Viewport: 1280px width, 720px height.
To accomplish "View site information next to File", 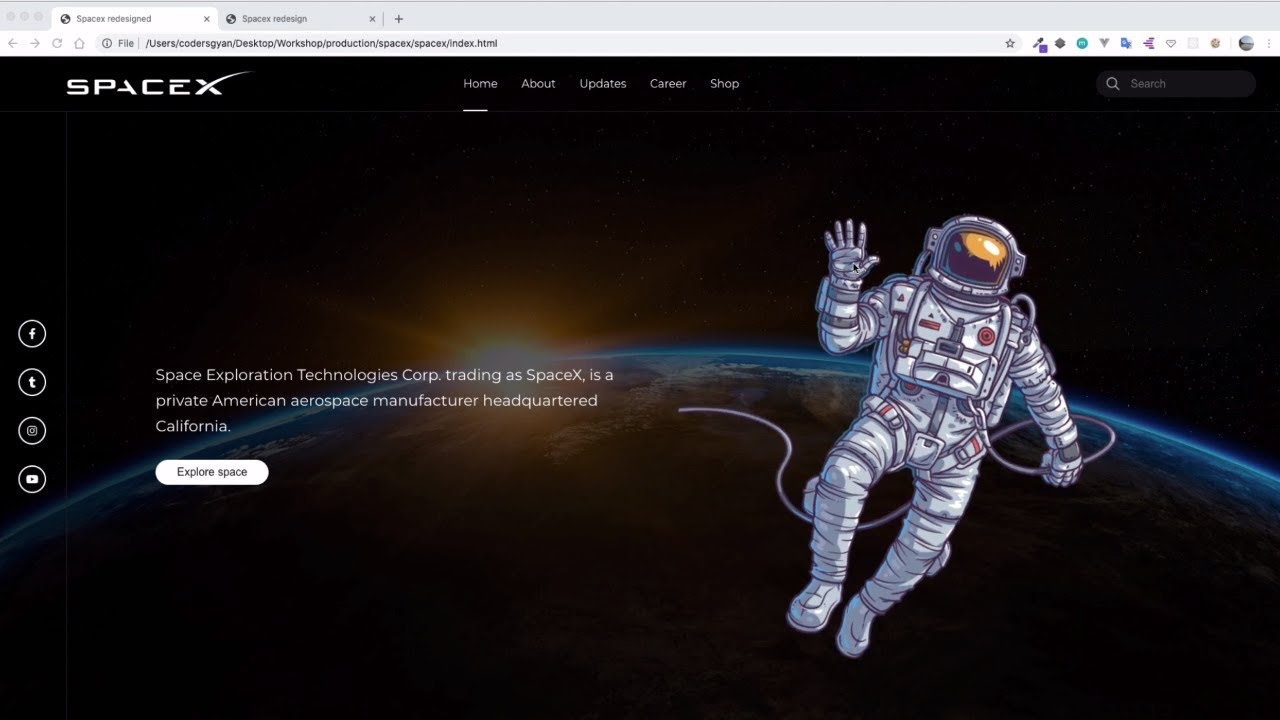I will point(107,44).
